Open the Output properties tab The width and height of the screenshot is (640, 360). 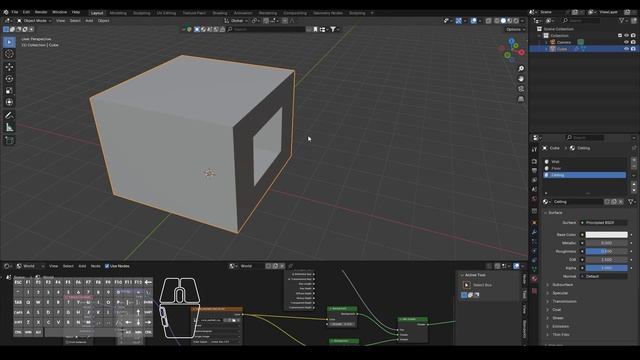(x=534, y=171)
